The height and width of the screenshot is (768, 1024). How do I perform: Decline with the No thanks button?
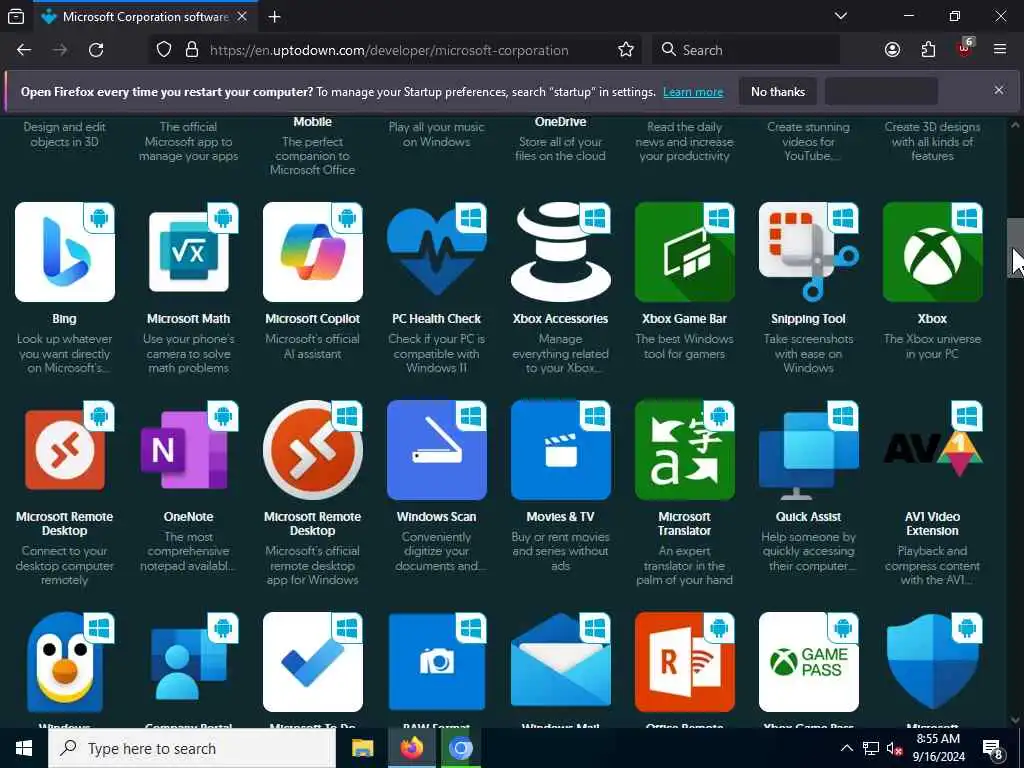[x=778, y=91]
